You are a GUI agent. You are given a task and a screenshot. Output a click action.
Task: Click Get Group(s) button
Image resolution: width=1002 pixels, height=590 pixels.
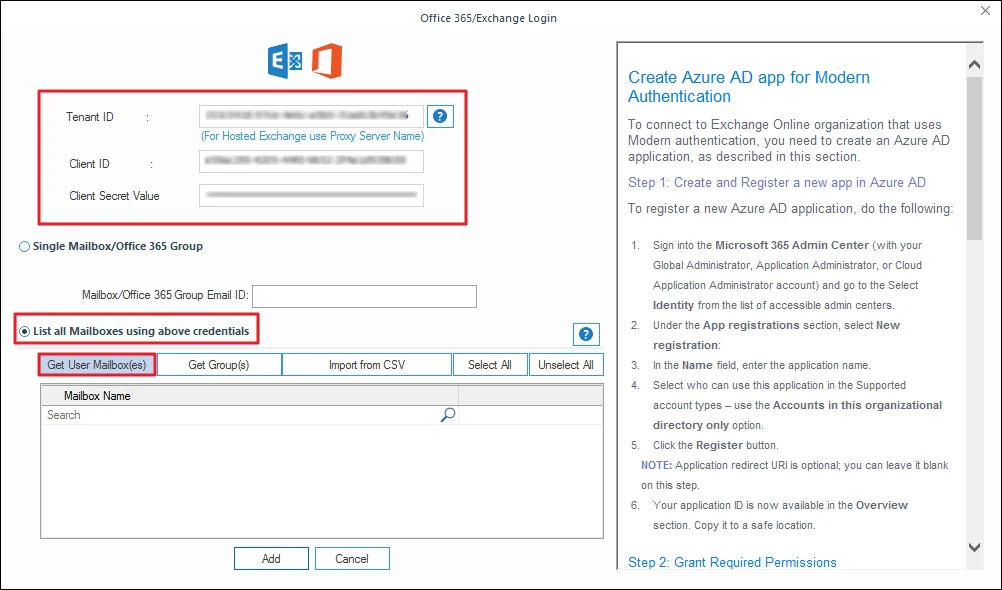(219, 364)
